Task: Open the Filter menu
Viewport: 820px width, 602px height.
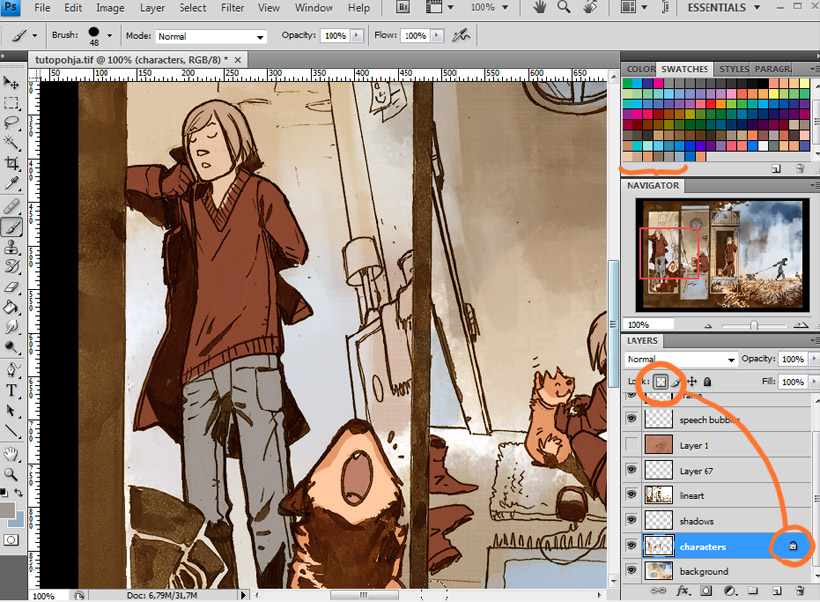Action: coord(232,8)
